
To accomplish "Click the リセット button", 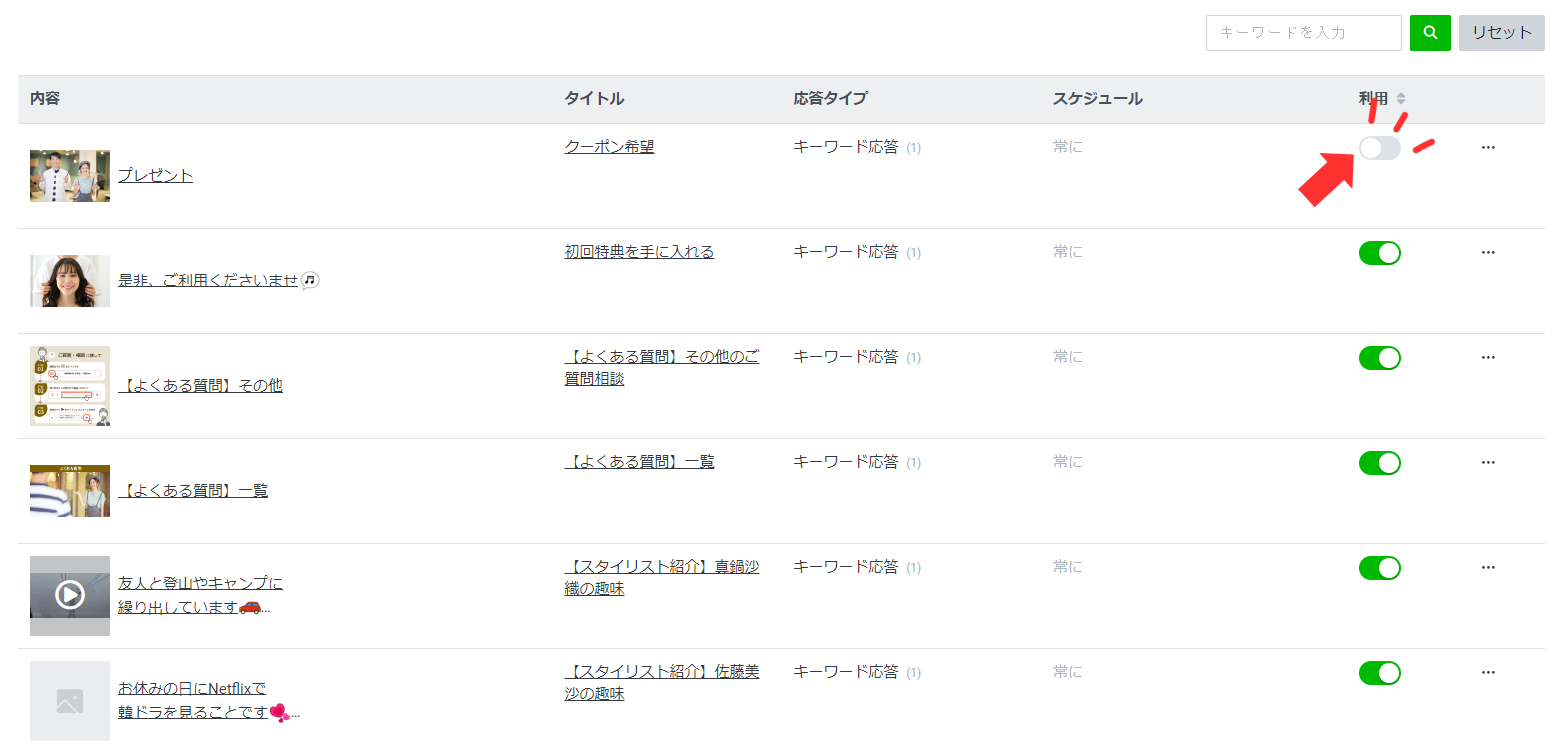I will click(1502, 33).
